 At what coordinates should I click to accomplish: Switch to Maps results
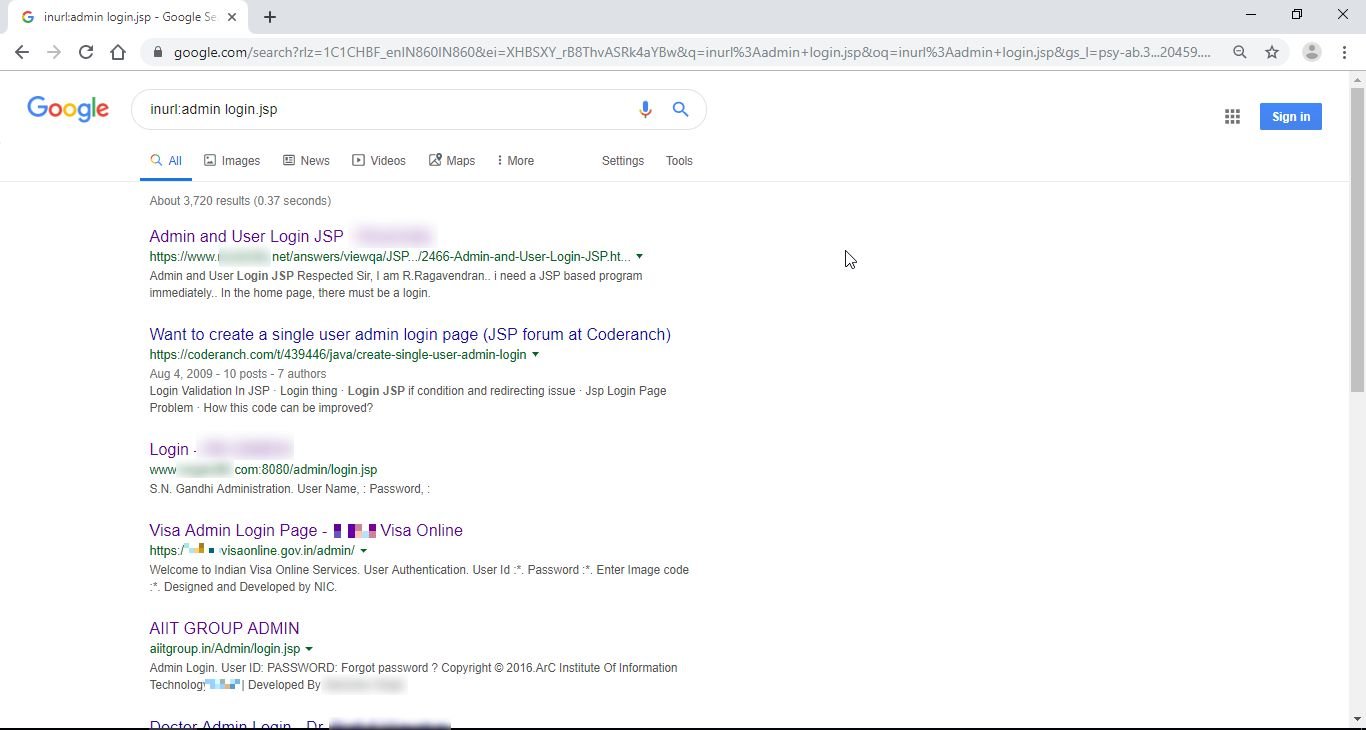tap(452, 161)
